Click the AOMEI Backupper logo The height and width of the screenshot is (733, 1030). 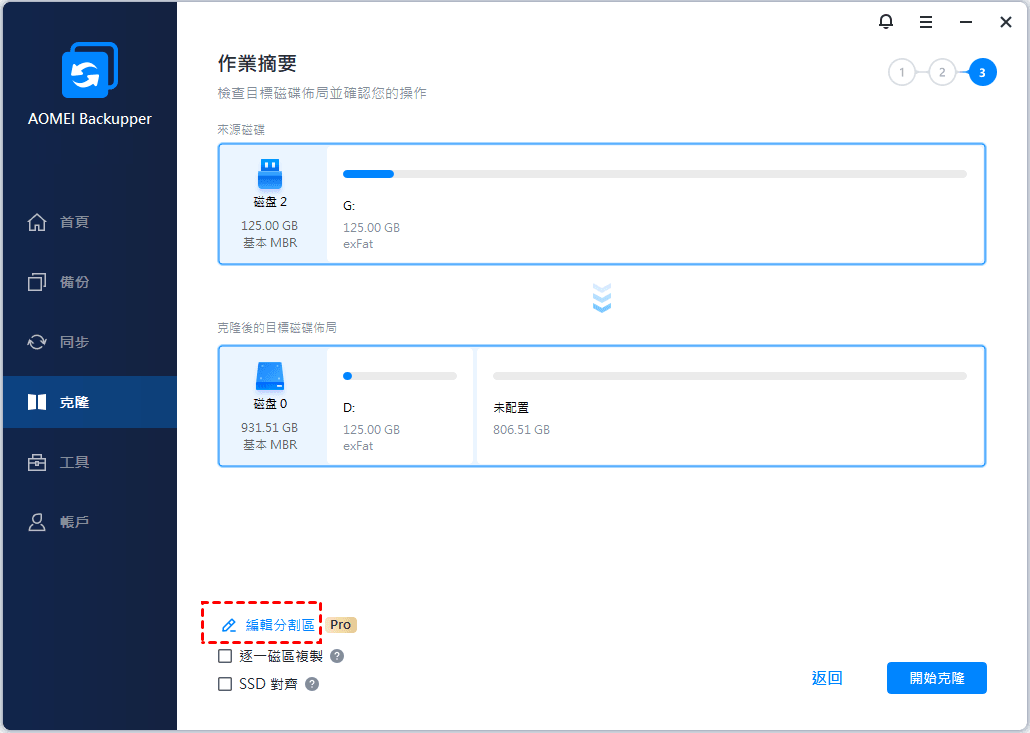90,70
